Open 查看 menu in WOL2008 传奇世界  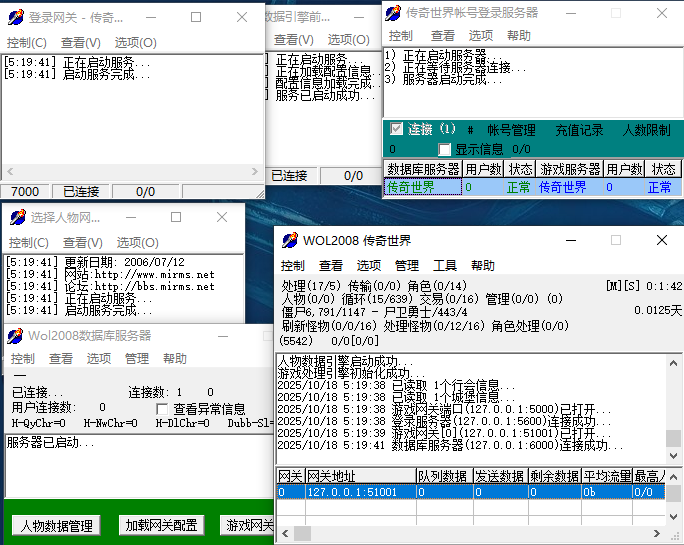click(331, 265)
